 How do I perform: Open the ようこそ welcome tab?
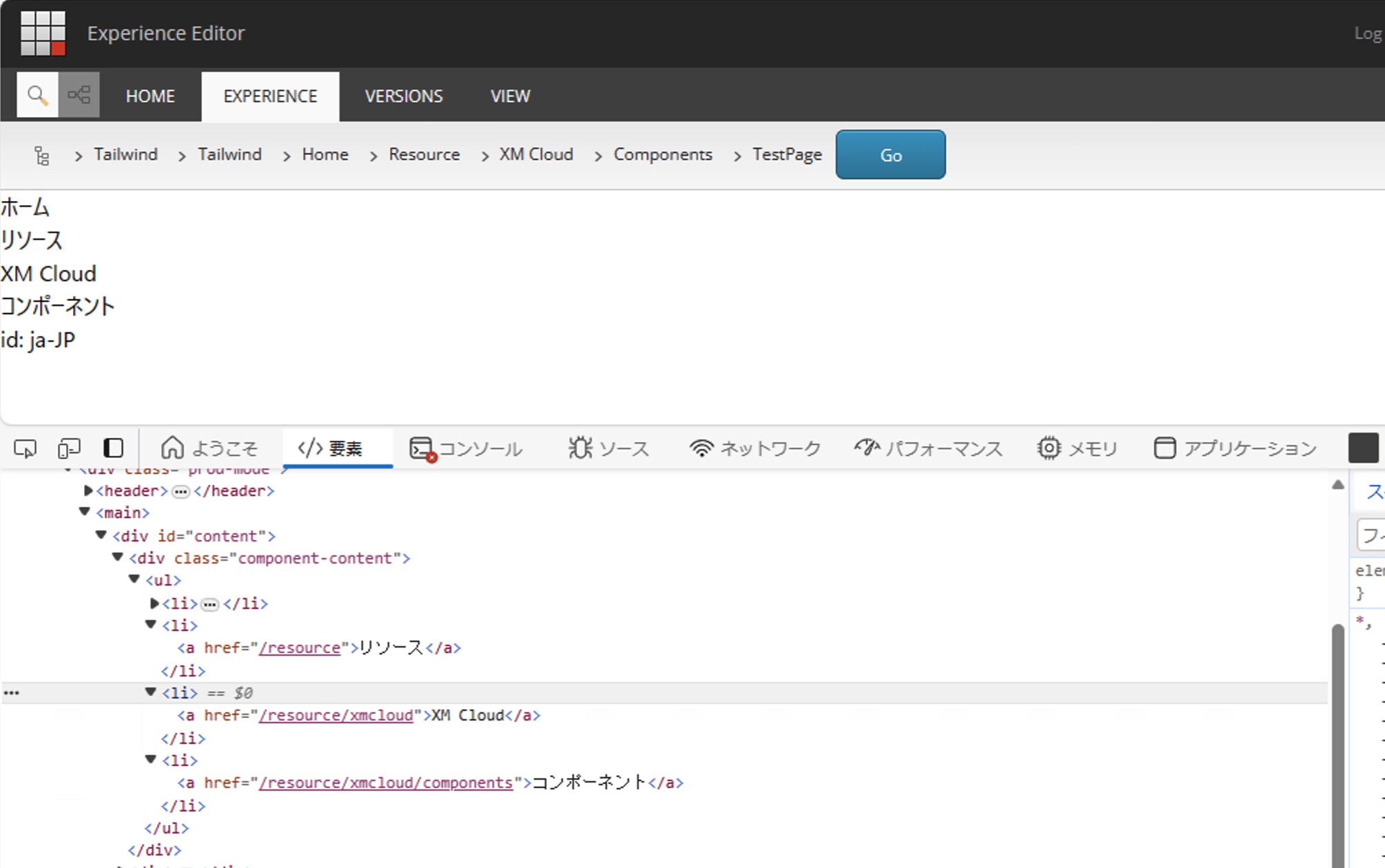tap(209, 448)
